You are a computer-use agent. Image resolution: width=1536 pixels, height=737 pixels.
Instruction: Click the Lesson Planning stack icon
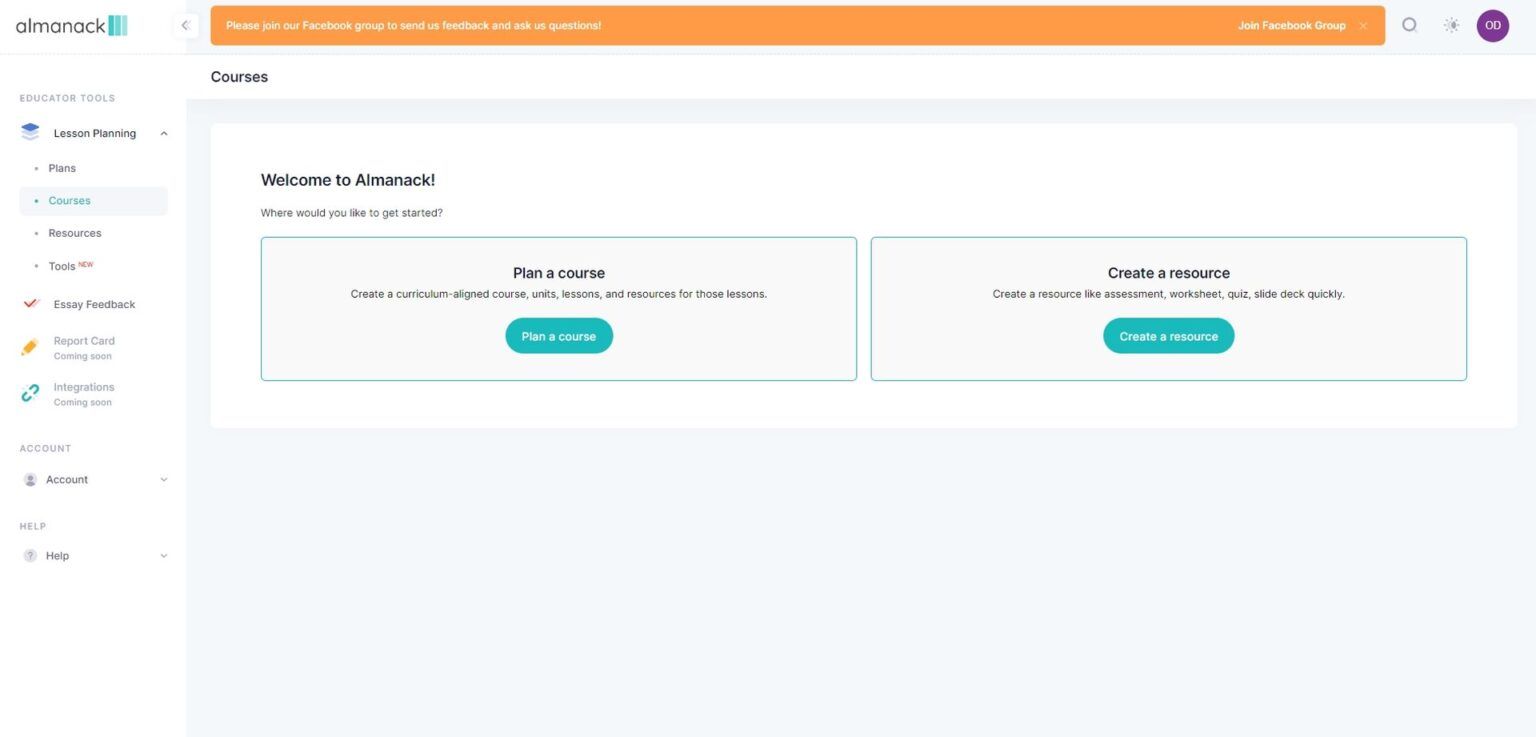[x=29, y=131]
